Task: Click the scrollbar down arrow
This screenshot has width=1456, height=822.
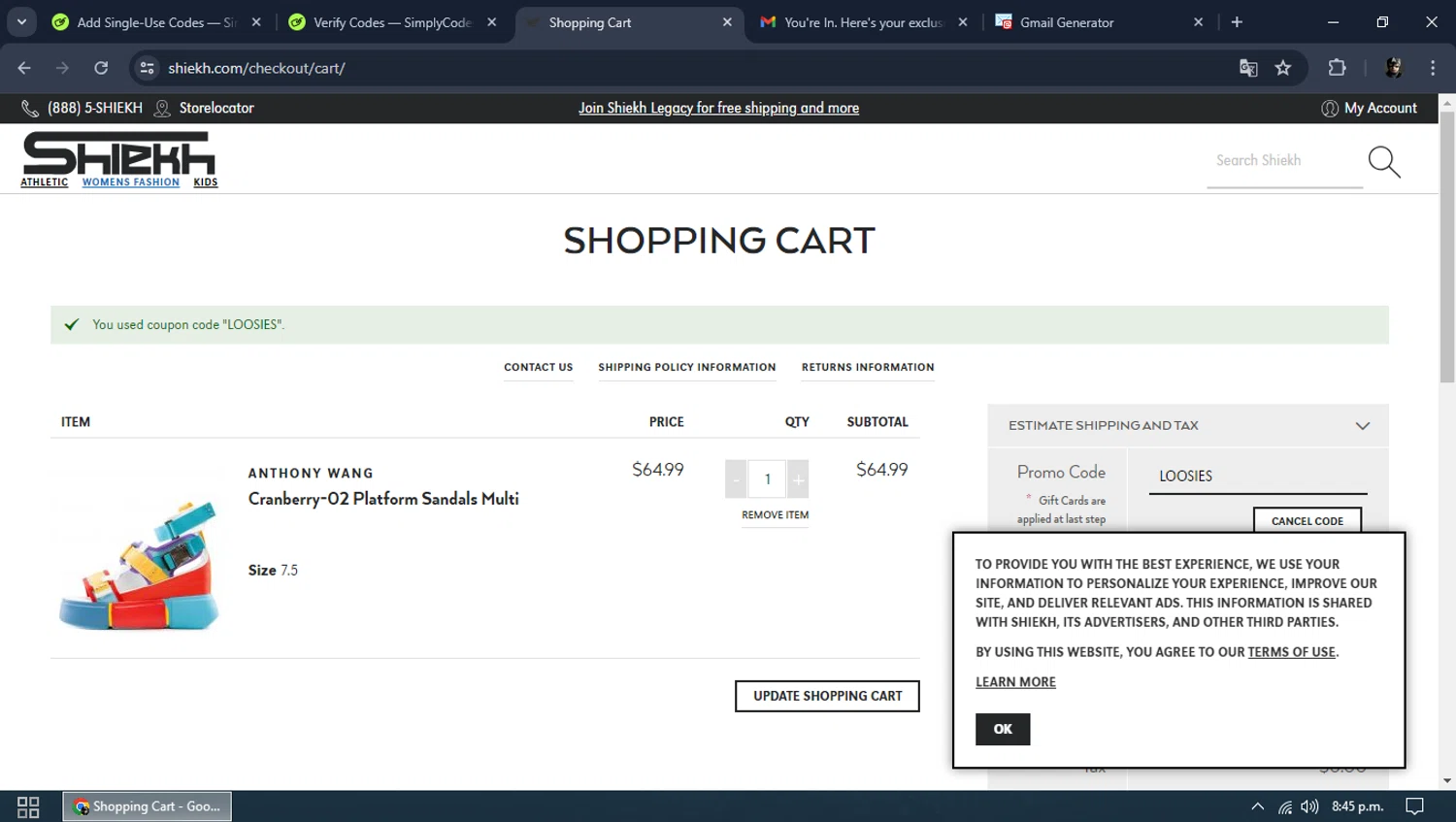Action: point(1447,780)
